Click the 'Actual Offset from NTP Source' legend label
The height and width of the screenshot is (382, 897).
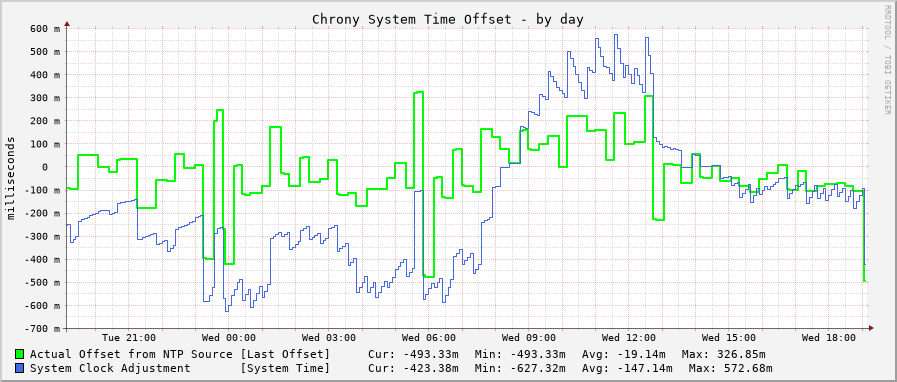[131, 354]
